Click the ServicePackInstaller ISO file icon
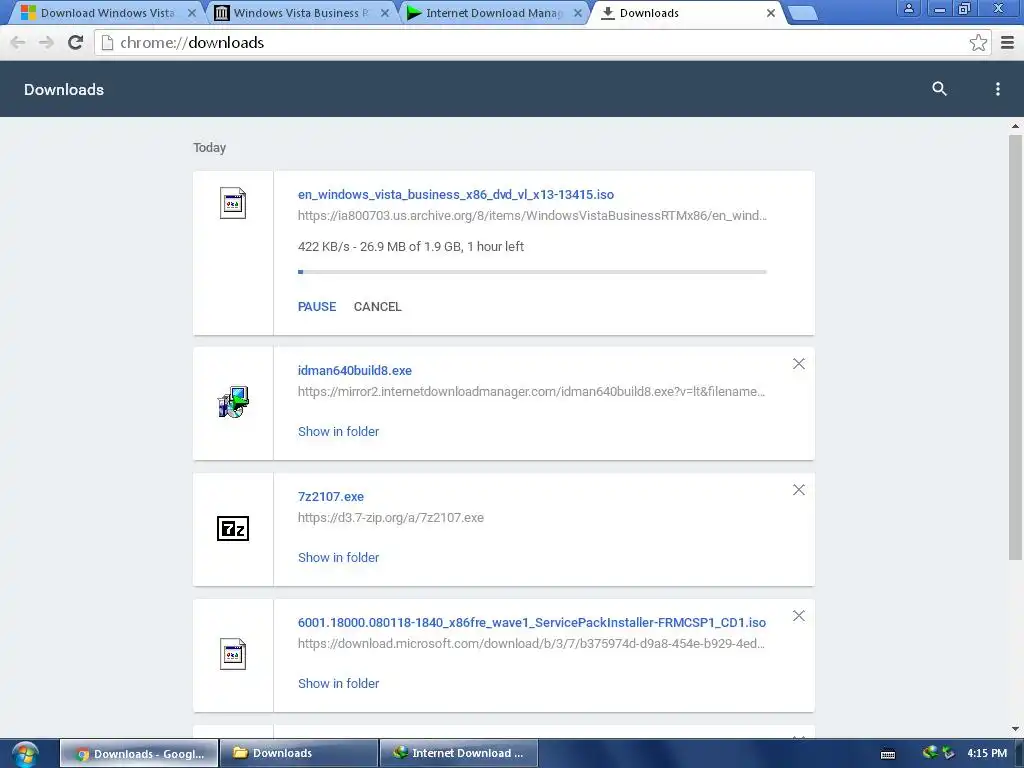1024x768 pixels. point(233,654)
